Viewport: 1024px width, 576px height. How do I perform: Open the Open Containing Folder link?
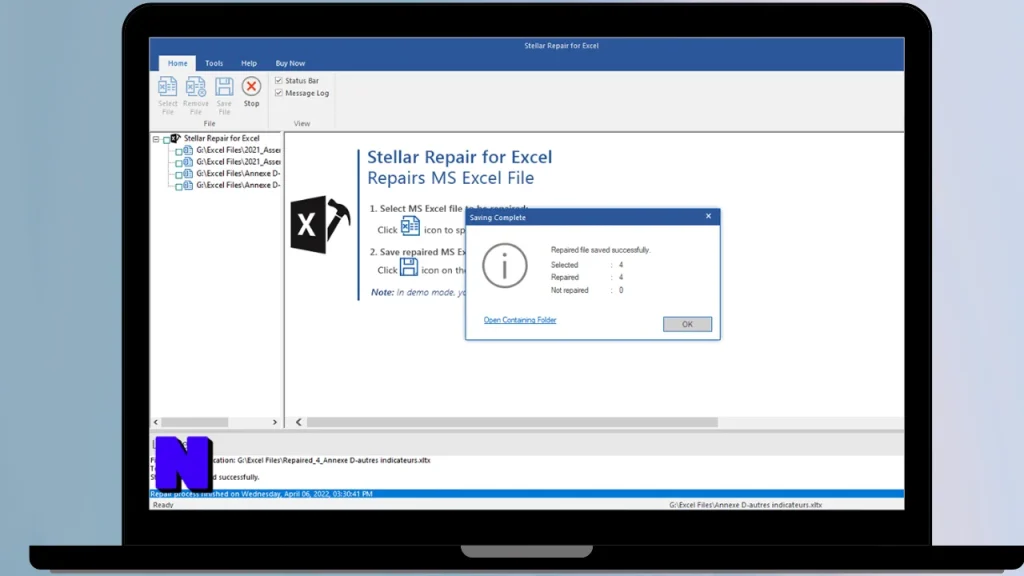520,320
